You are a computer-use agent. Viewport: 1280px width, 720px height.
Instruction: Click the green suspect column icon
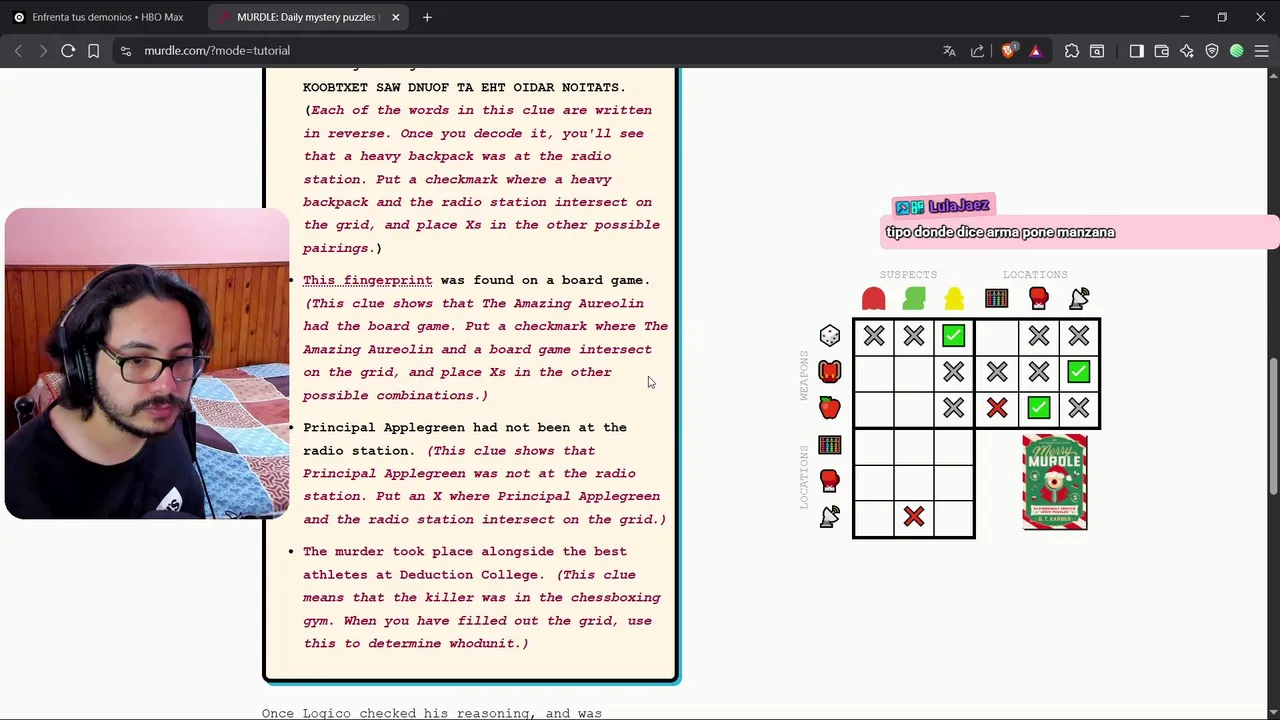[x=914, y=298]
